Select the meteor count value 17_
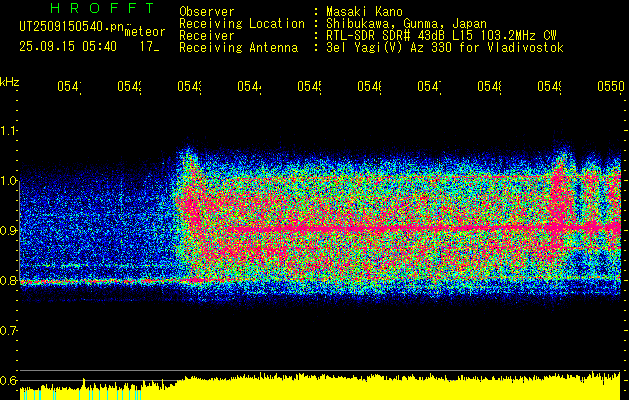 tap(150, 47)
